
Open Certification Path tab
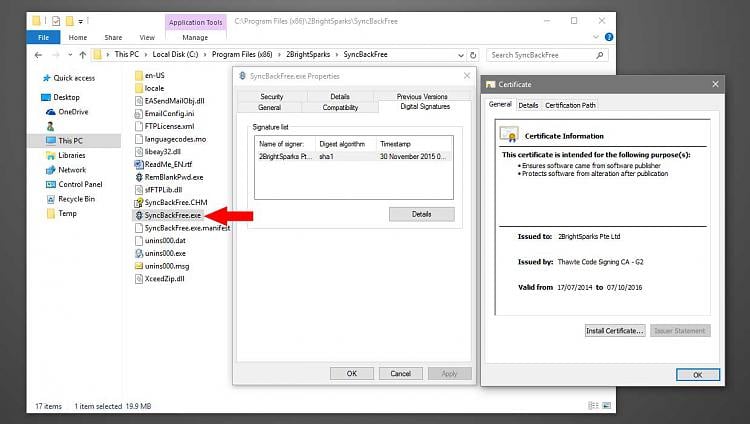pos(570,105)
